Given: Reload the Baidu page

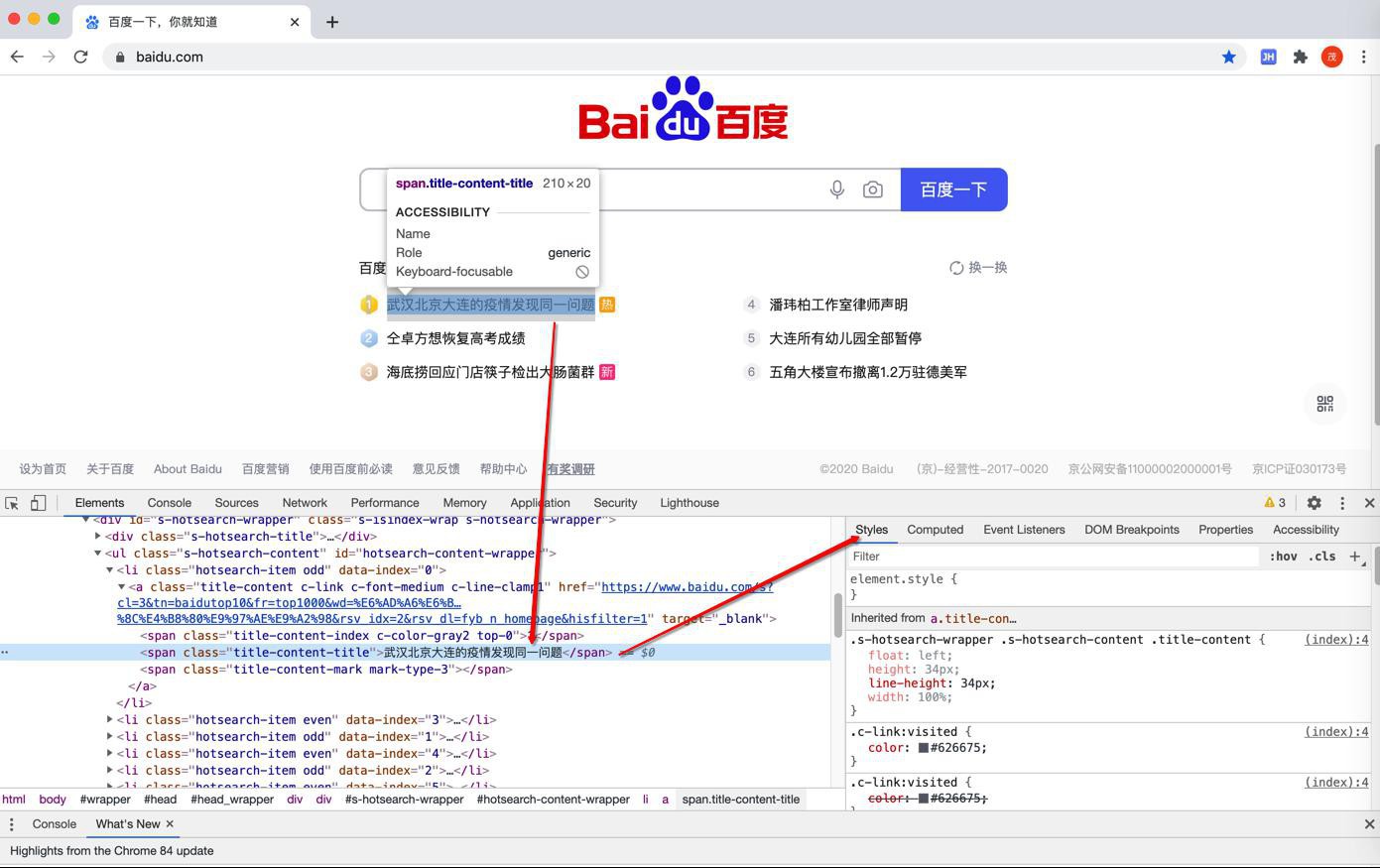Looking at the screenshot, I should (x=80, y=57).
